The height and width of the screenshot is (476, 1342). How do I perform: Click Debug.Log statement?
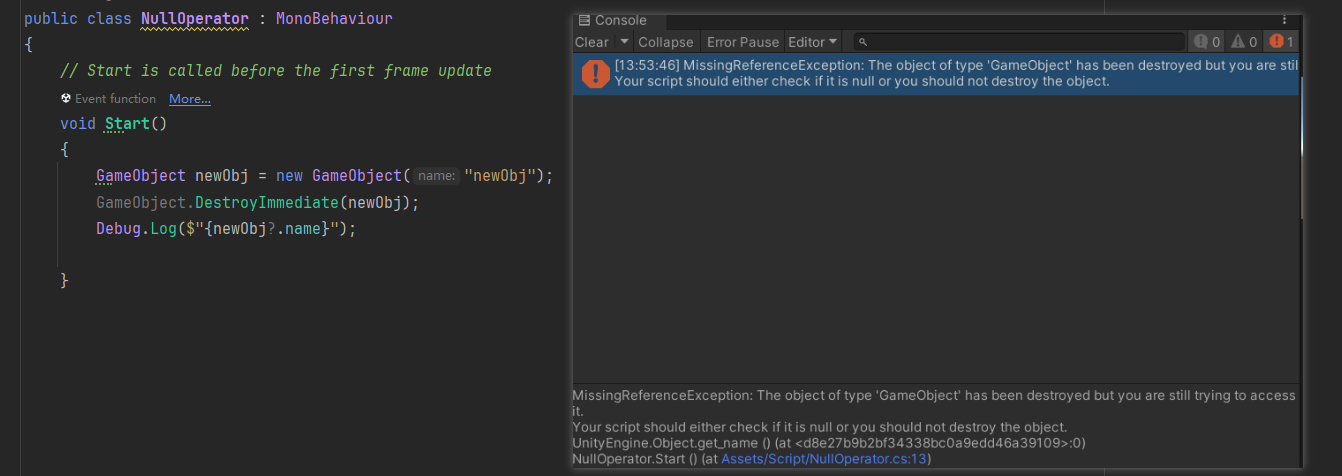(x=226, y=229)
